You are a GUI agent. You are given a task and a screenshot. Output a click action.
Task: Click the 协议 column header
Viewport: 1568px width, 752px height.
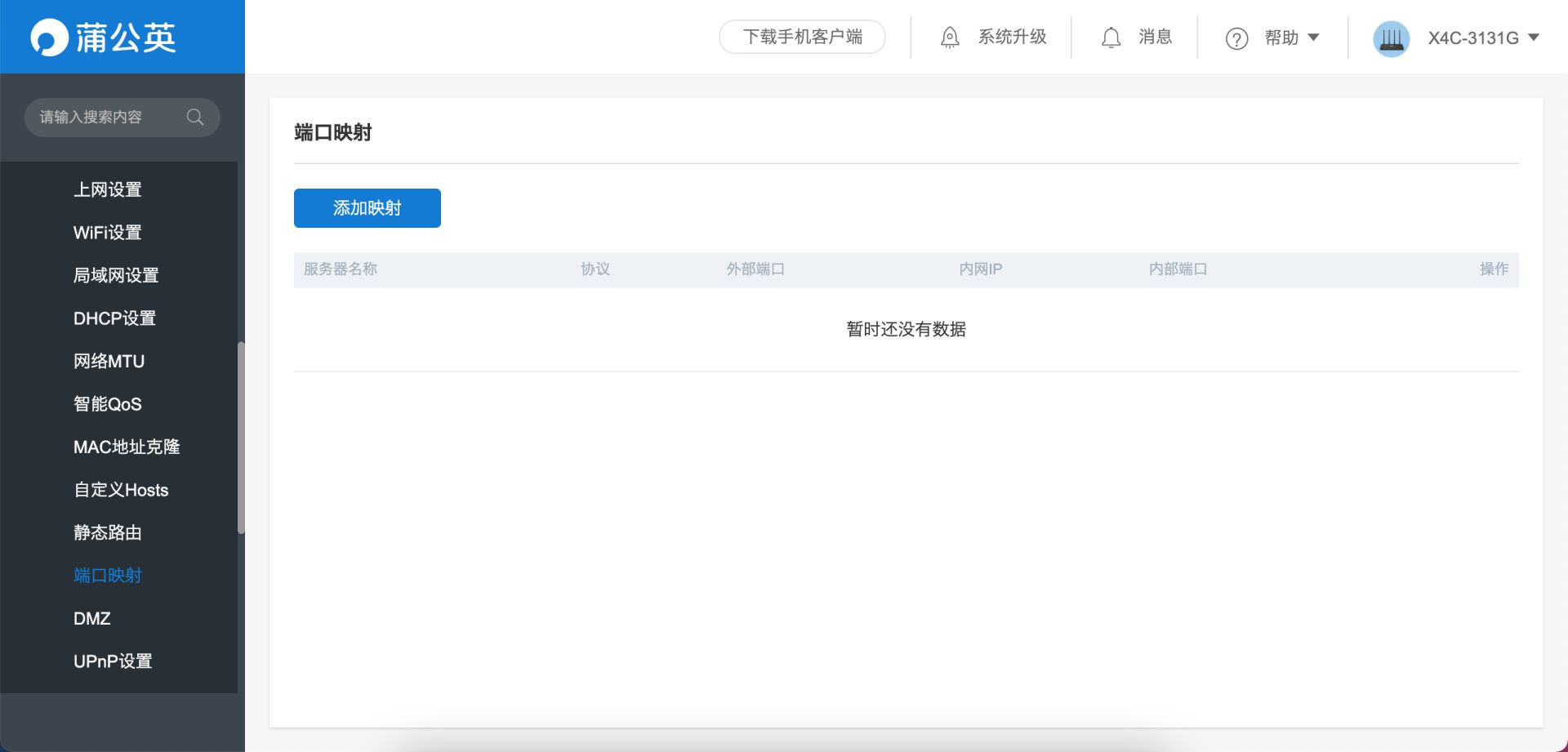point(595,269)
